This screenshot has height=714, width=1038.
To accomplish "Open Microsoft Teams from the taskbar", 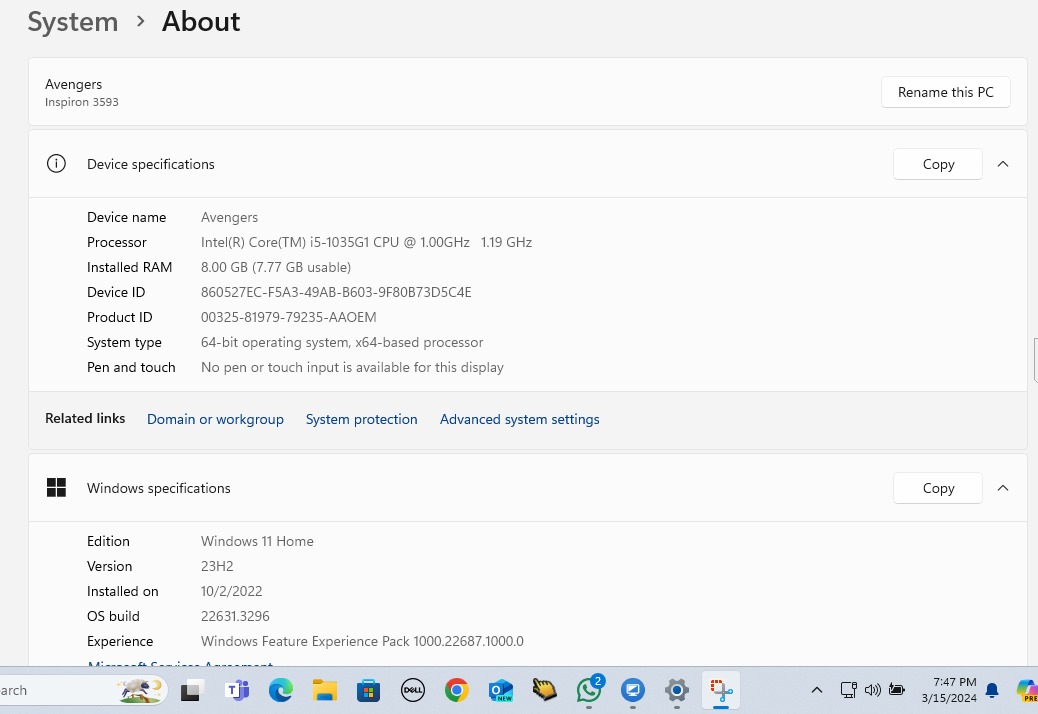I will click(x=237, y=690).
